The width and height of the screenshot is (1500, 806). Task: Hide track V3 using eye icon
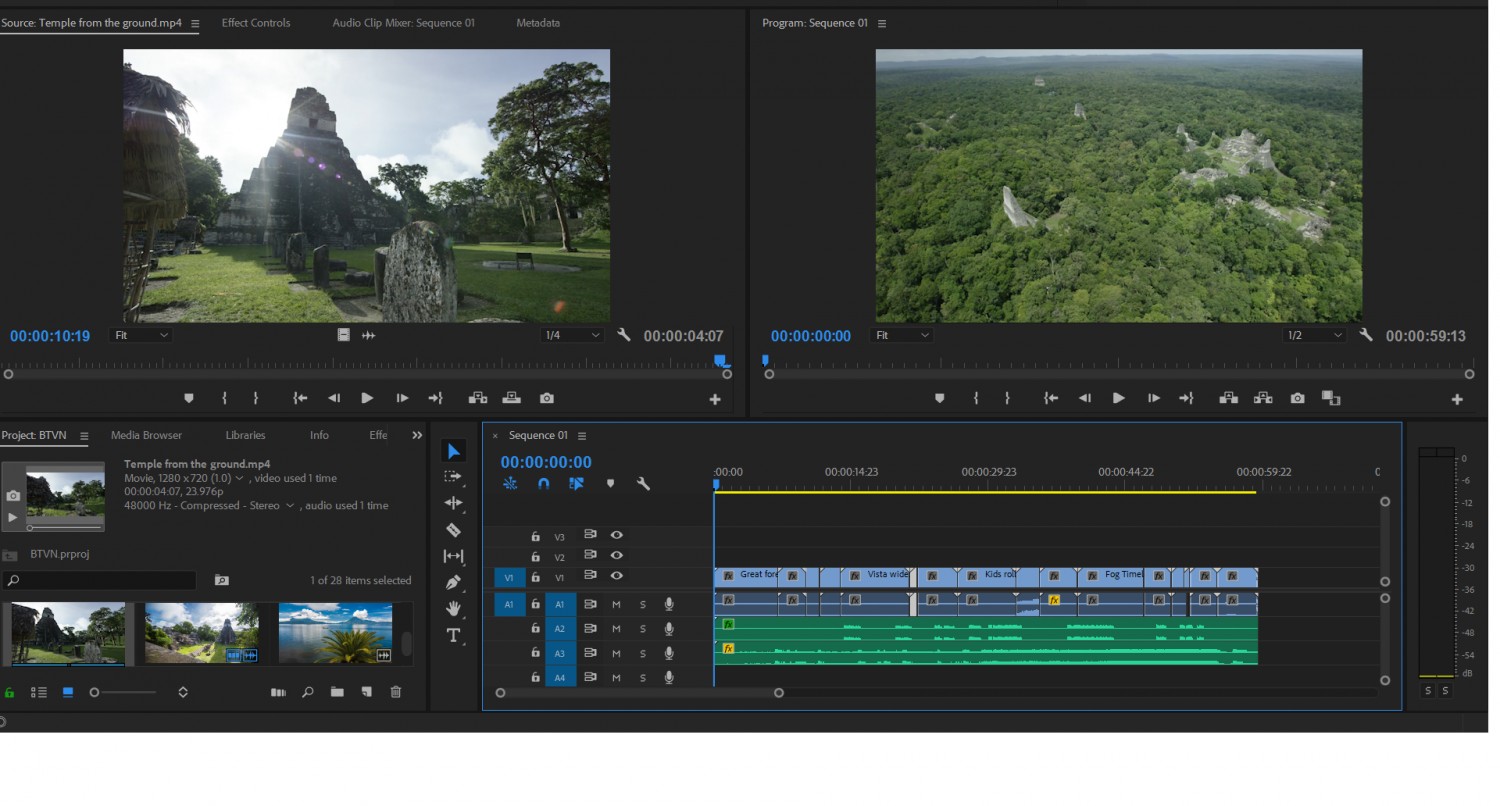617,535
